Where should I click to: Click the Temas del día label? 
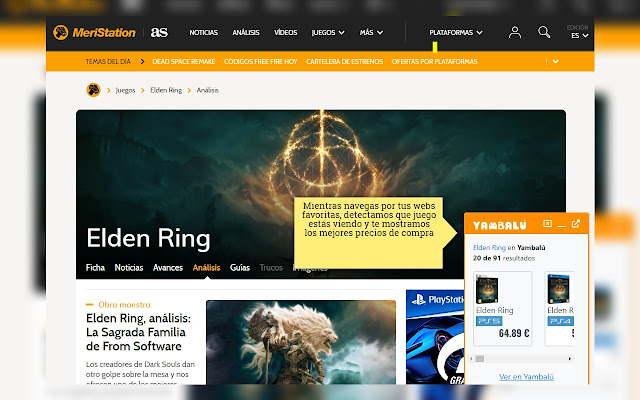click(x=108, y=62)
